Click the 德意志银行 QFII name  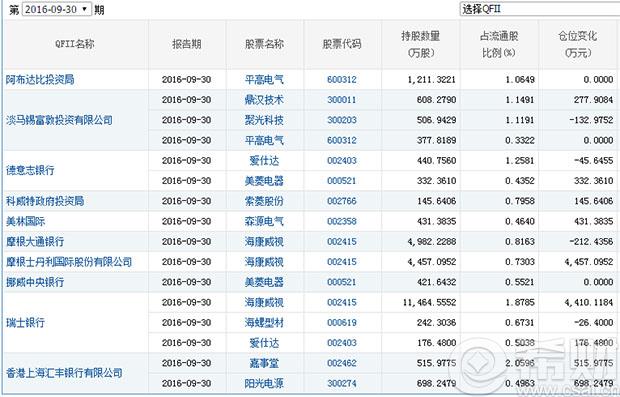[x=30, y=170]
